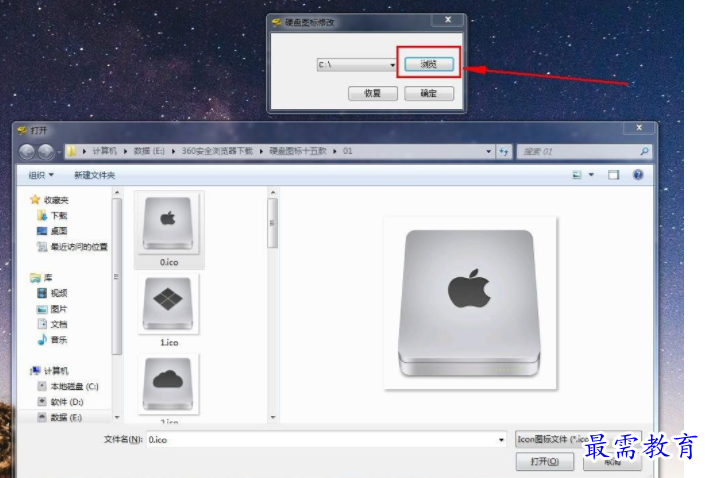This screenshot has height=478, width=706.
Task: Go back with the back arrow
Action: (x=27, y=152)
